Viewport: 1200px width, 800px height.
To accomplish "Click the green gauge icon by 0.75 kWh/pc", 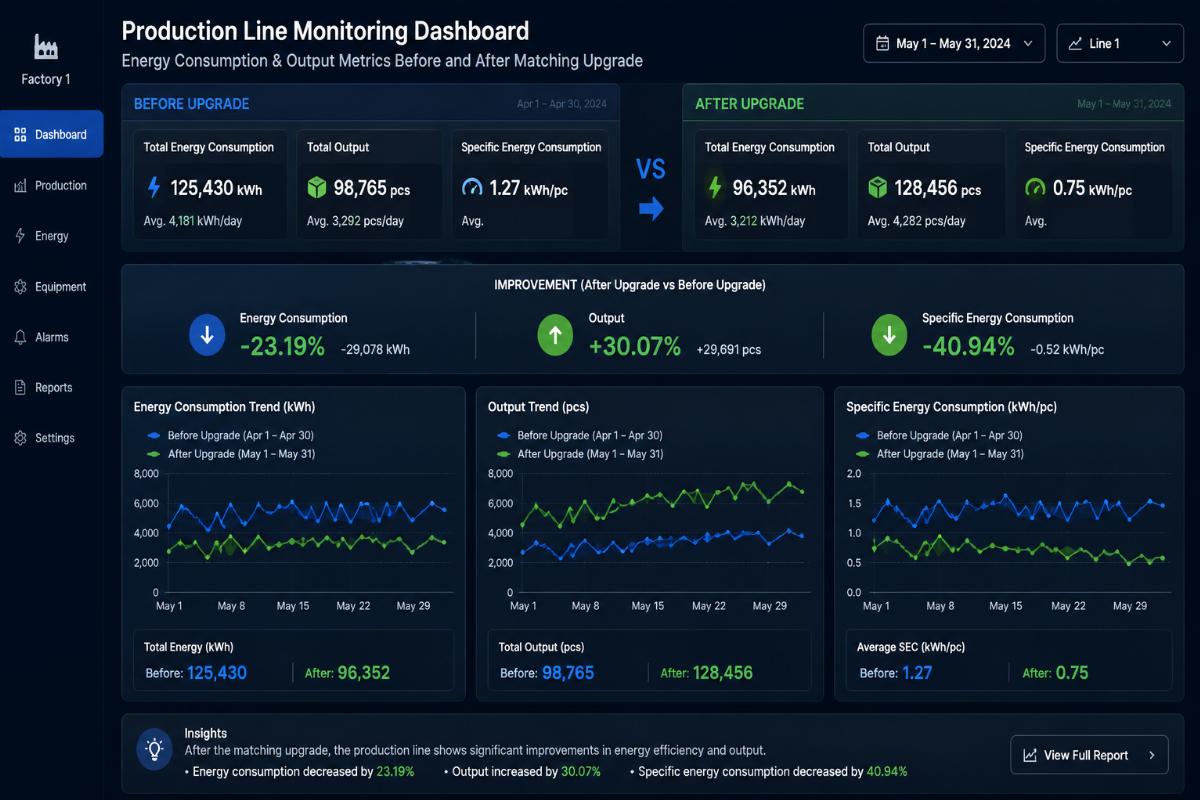I will tap(1036, 188).
